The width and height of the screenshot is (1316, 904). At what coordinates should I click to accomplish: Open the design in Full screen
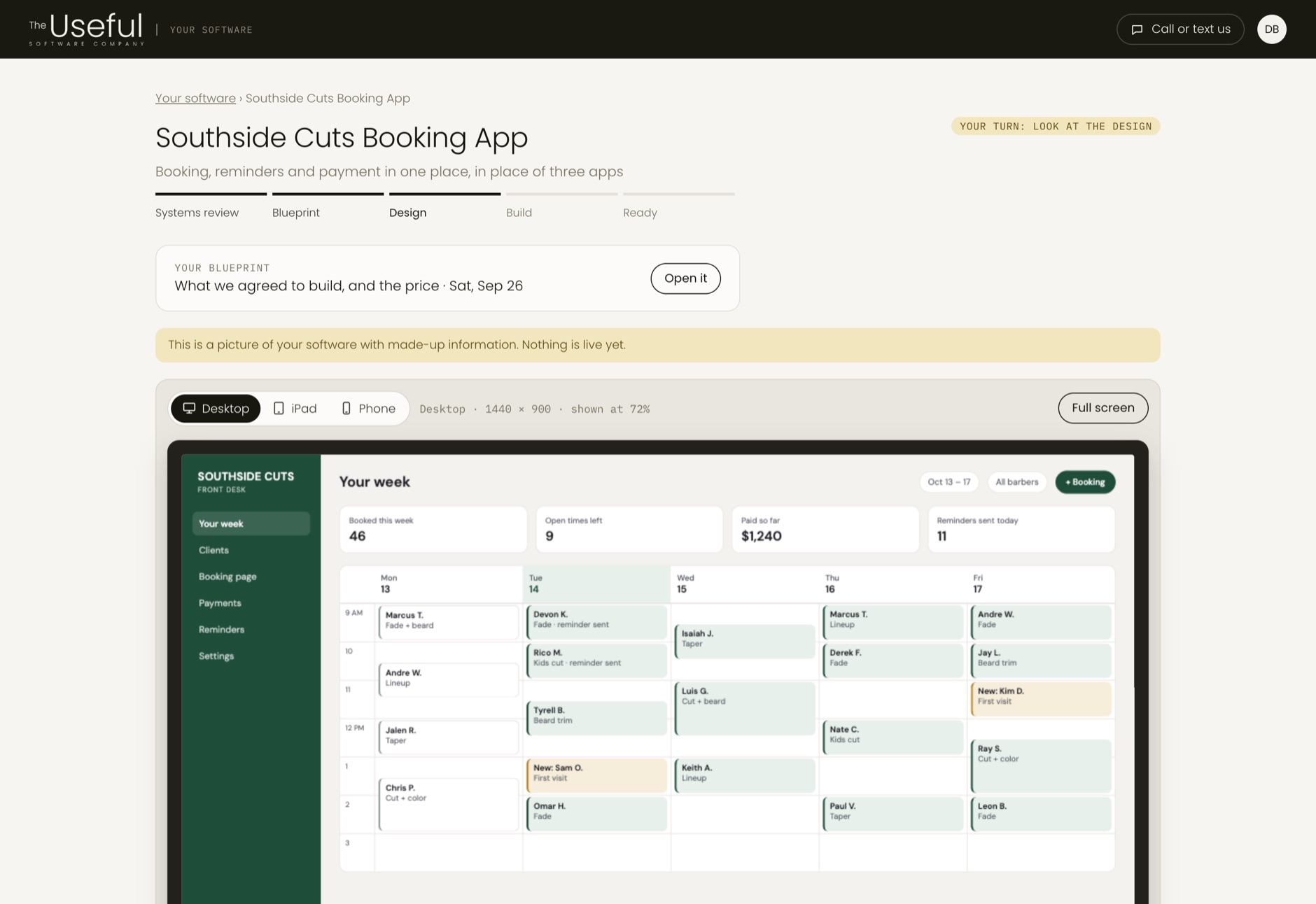pyautogui.click(x=1102, y=408)
